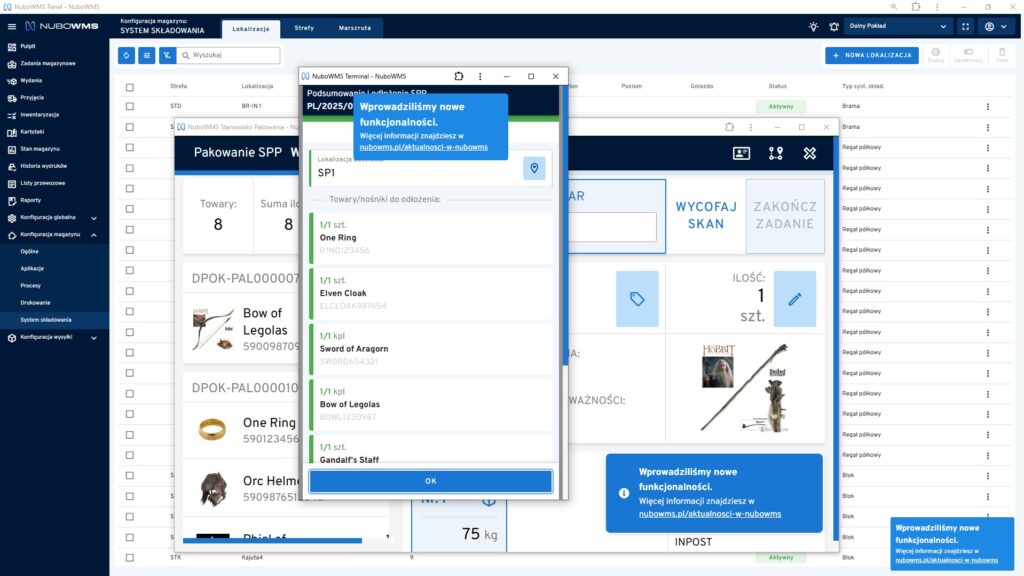1024x576 pixels.
Task: Toggle the select-all checkbox in table header
Action: [130, 86]
